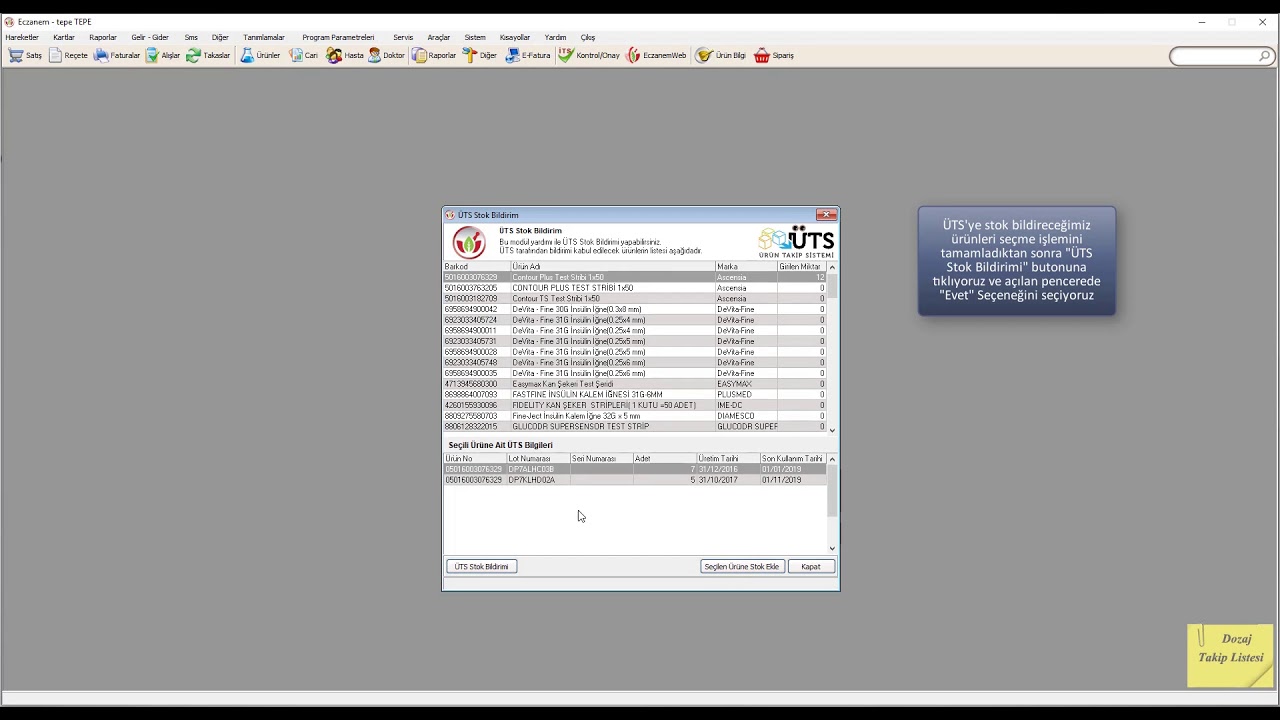Open the Raporlar menu
This screenshot has height=720, width=1280.
tap(103, 37)
